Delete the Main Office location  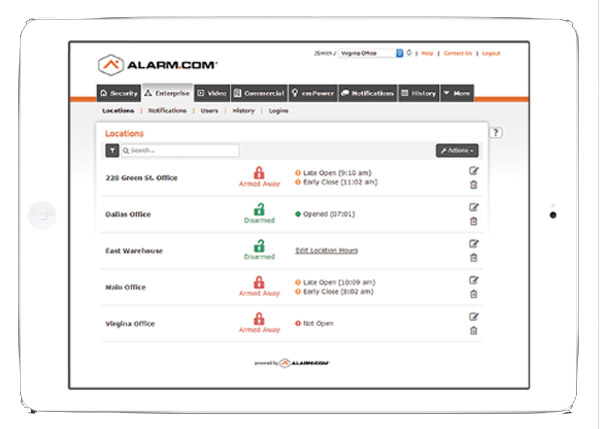(x=473, y=294)
